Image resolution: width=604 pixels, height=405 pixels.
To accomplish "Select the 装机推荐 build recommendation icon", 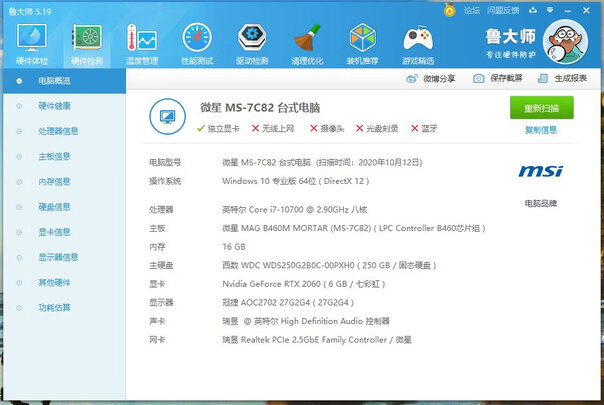I will [x=362, y=42].
